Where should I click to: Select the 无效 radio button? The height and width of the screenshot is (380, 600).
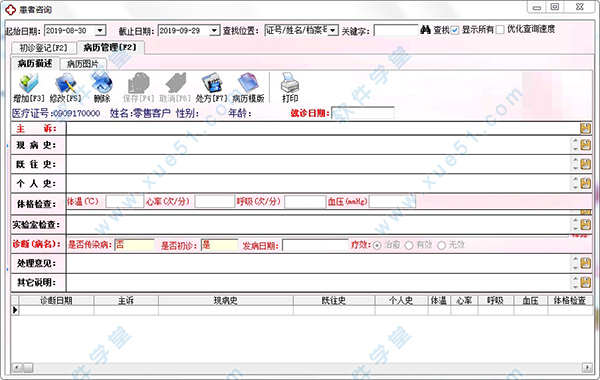(x=441, y=245)
